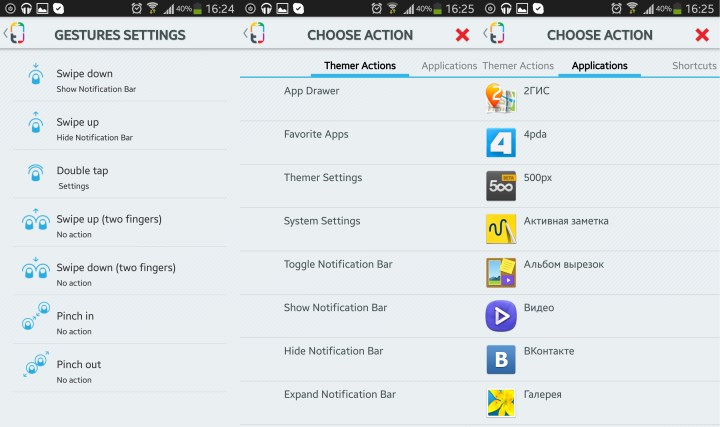Image resolution: width=720 pixels, height=427 pixels.
Task: Switch to the Shortcuts tab
Action: pos(694,66)
